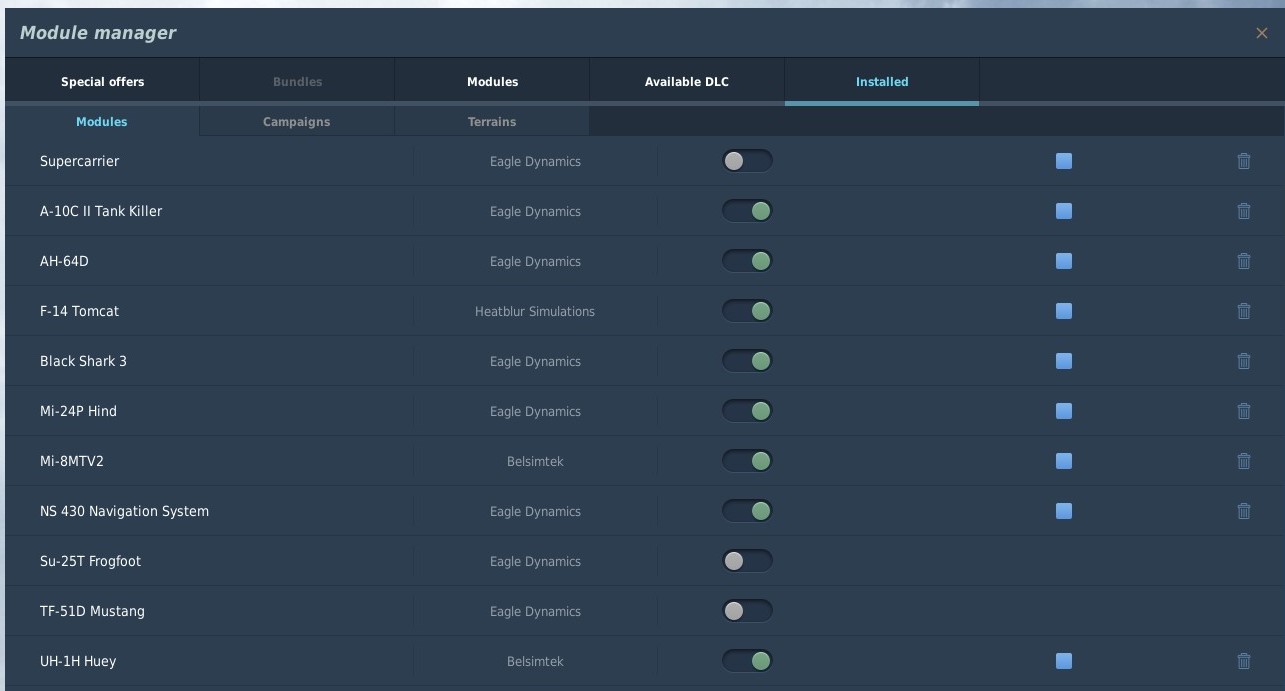Image resolution: width=1285 pixels, height=691 pixels.
Task: Select the UH-1H Huey entry
Action: click(78, 661)
